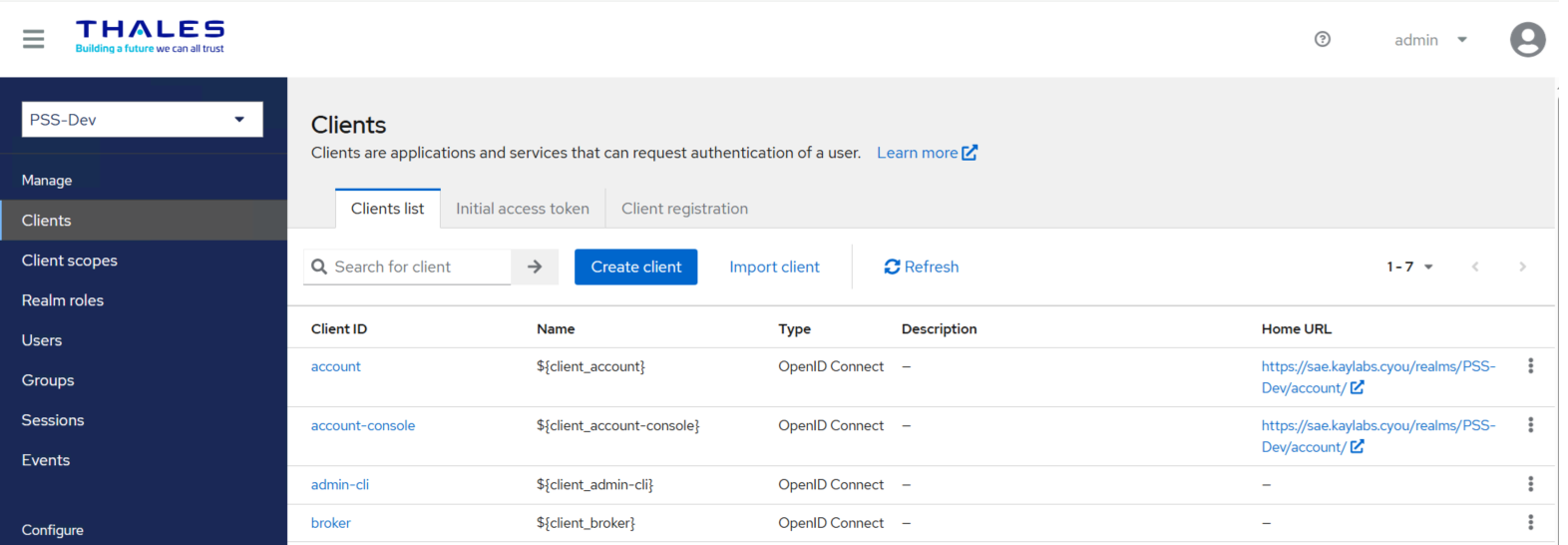Click the Thales logo
1568x545 pixels.
[150, 36]
